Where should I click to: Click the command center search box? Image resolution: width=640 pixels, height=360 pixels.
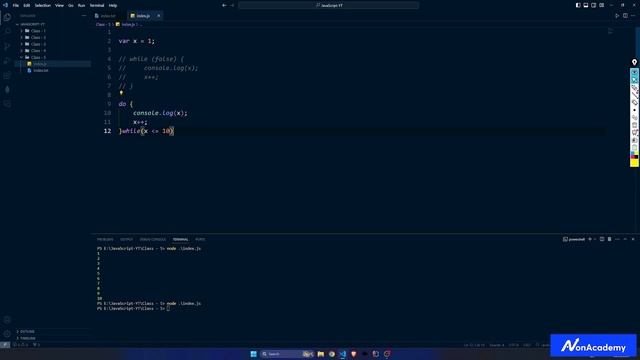[329, 5]
